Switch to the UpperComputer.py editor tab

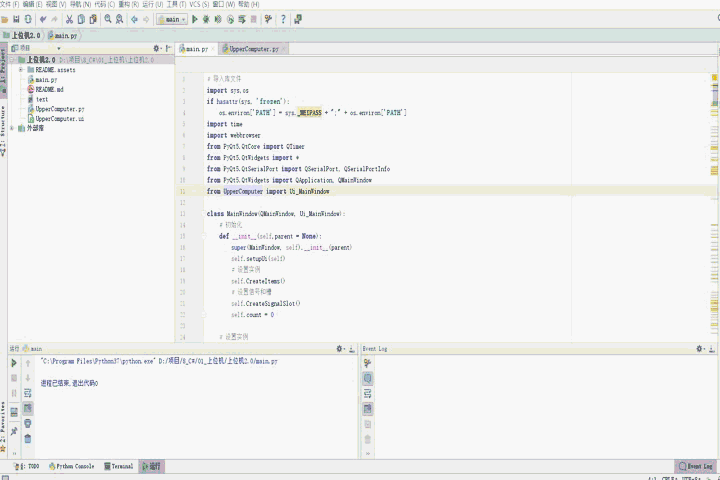click(x=251, y=48)
